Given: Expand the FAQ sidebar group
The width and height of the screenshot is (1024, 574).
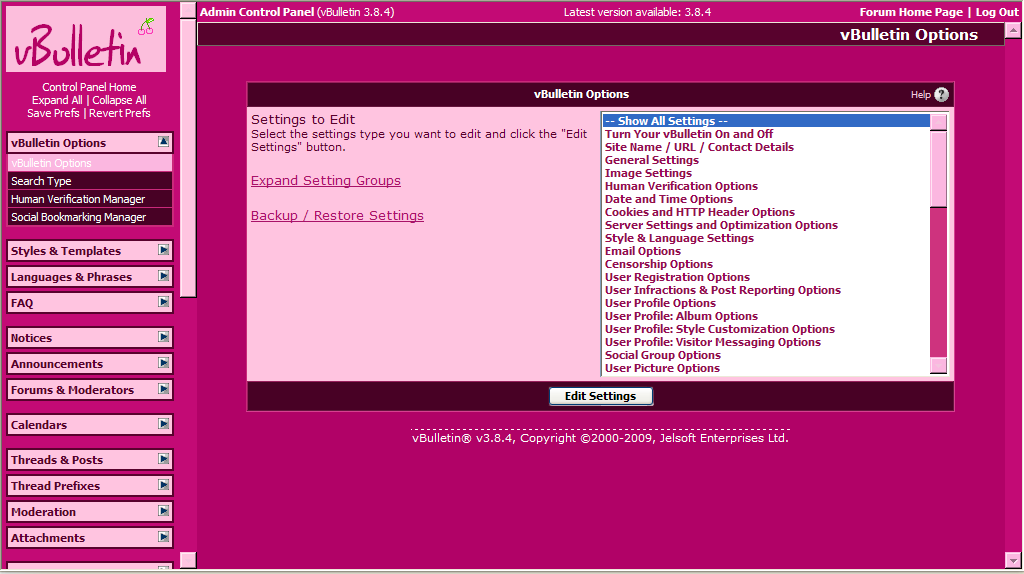Looking at the screenshot, I should [163, 302].
